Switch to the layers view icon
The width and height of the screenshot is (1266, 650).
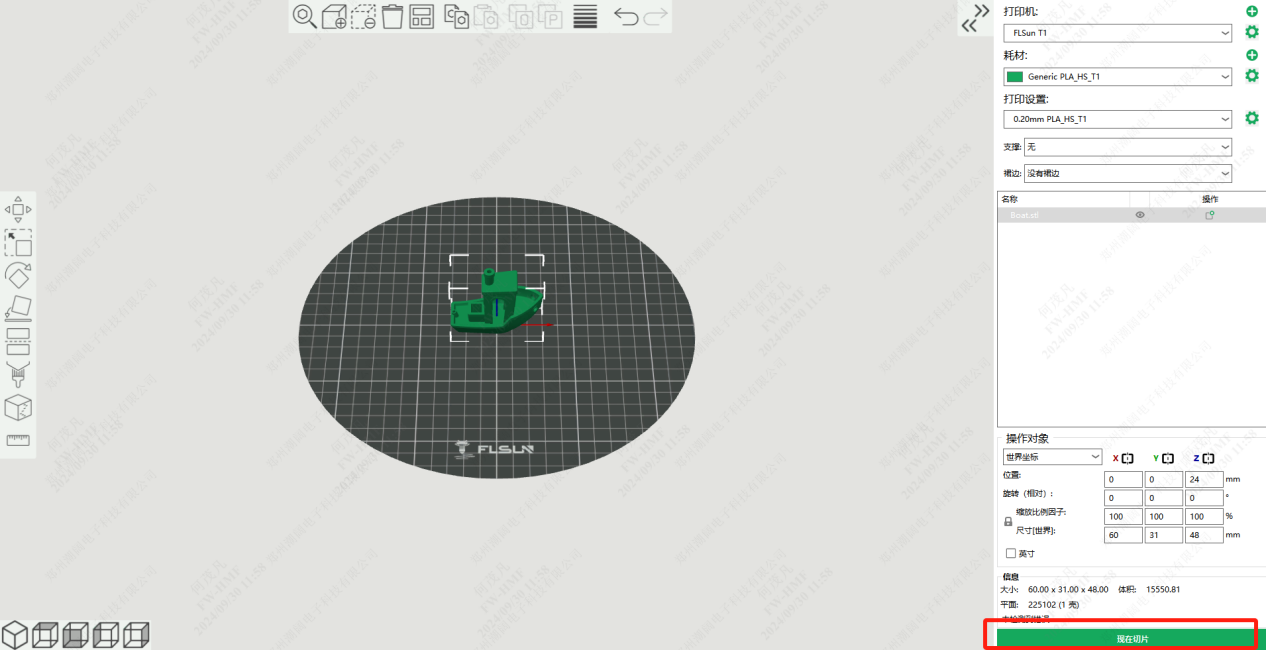click(x=585, y=16)
